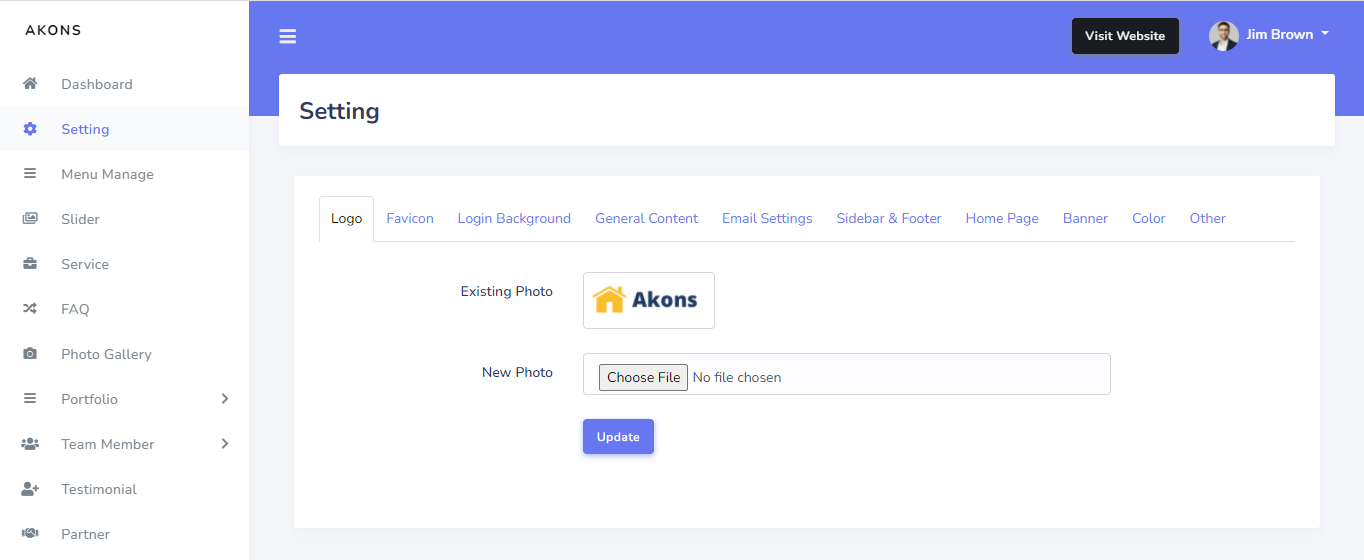
Task: Expand the Portfolio submenu chevron
Action: (225, 399)
